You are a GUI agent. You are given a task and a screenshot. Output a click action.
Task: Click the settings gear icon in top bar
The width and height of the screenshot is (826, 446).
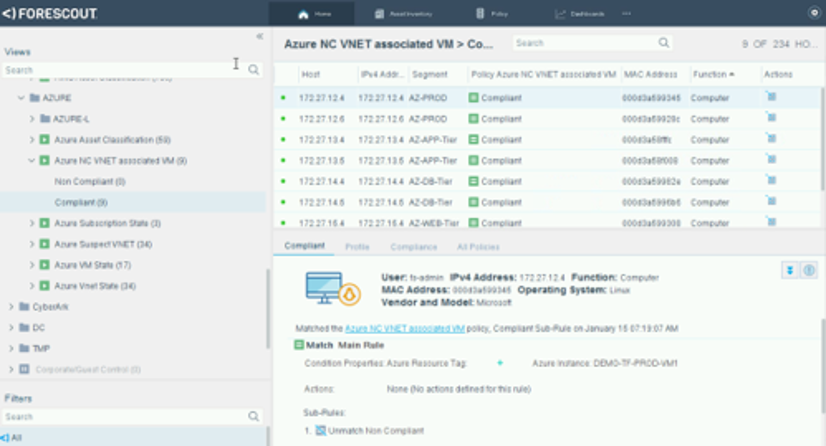[x=813, y=13]
